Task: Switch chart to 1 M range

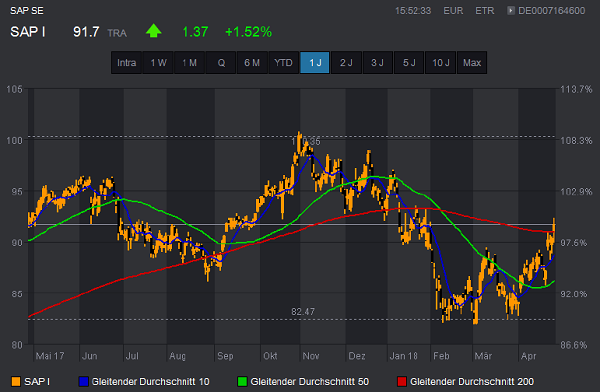Action: pyautogui.click(x=189, y=62)
